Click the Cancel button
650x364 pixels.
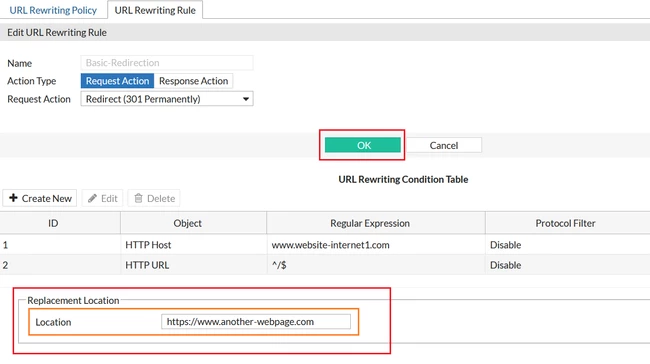(x=444, y=145)
